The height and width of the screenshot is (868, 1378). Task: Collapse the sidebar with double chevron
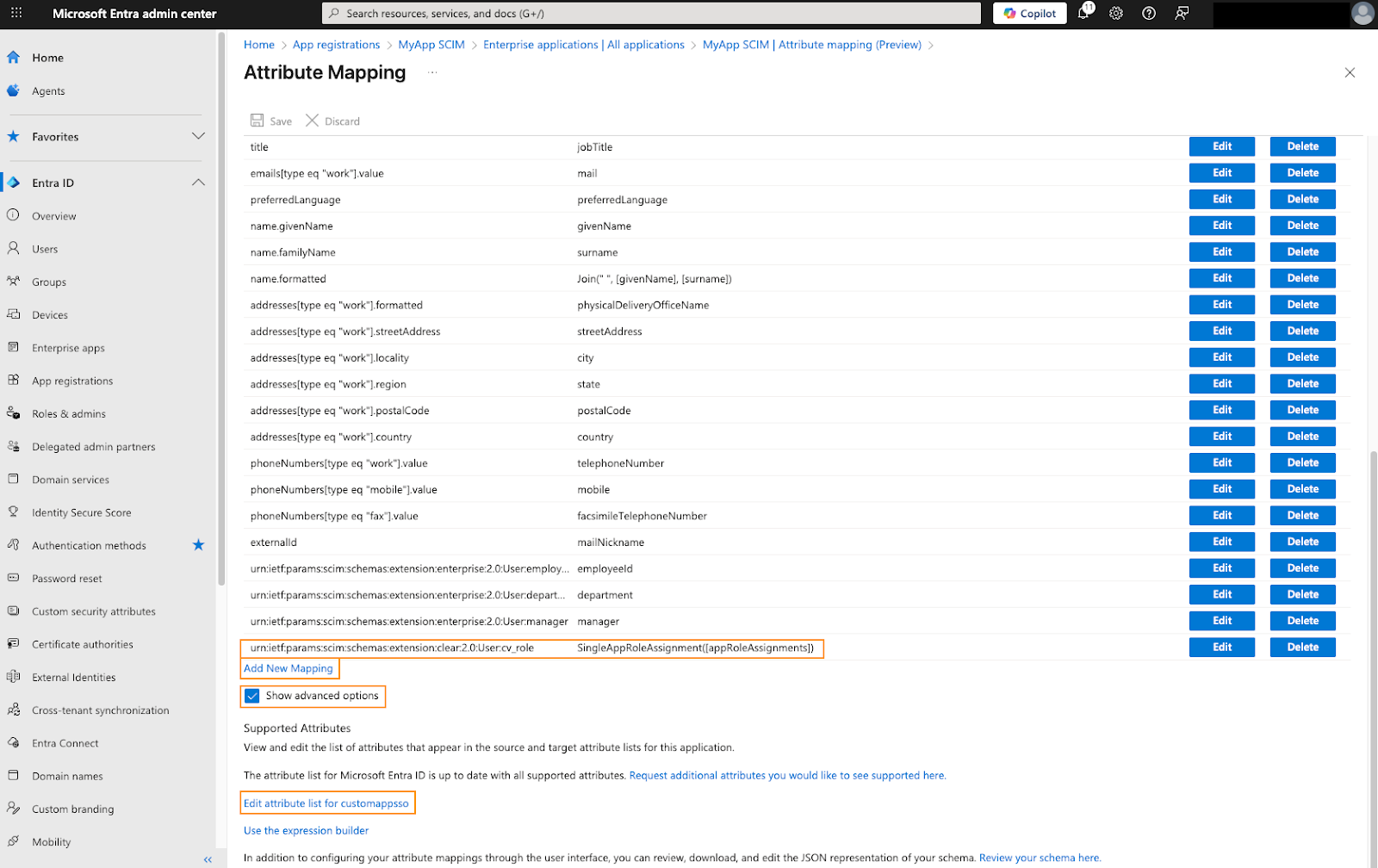tap(208, 859)
